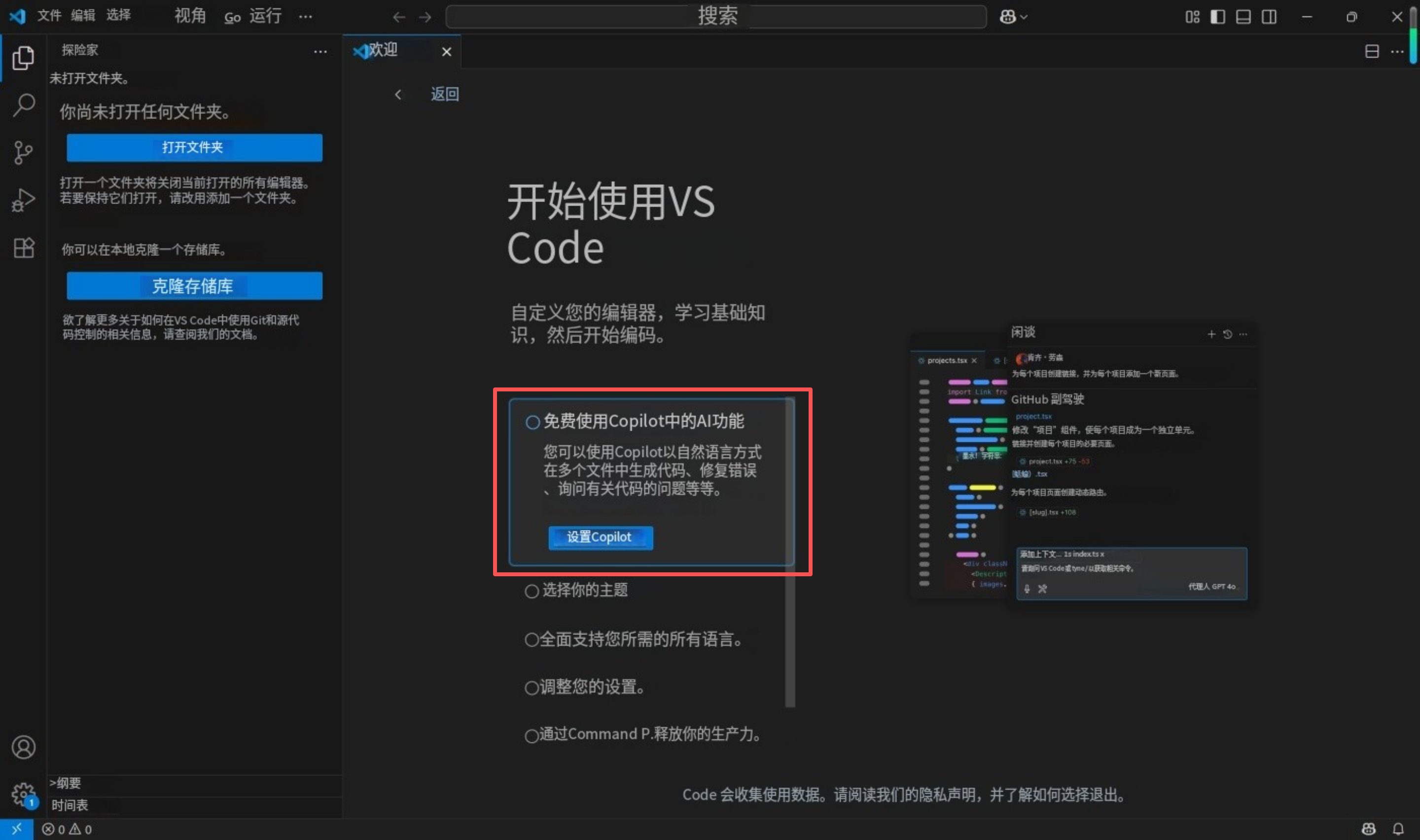
Task: Click the back chevron beside 返回
Action: [398, 95]
